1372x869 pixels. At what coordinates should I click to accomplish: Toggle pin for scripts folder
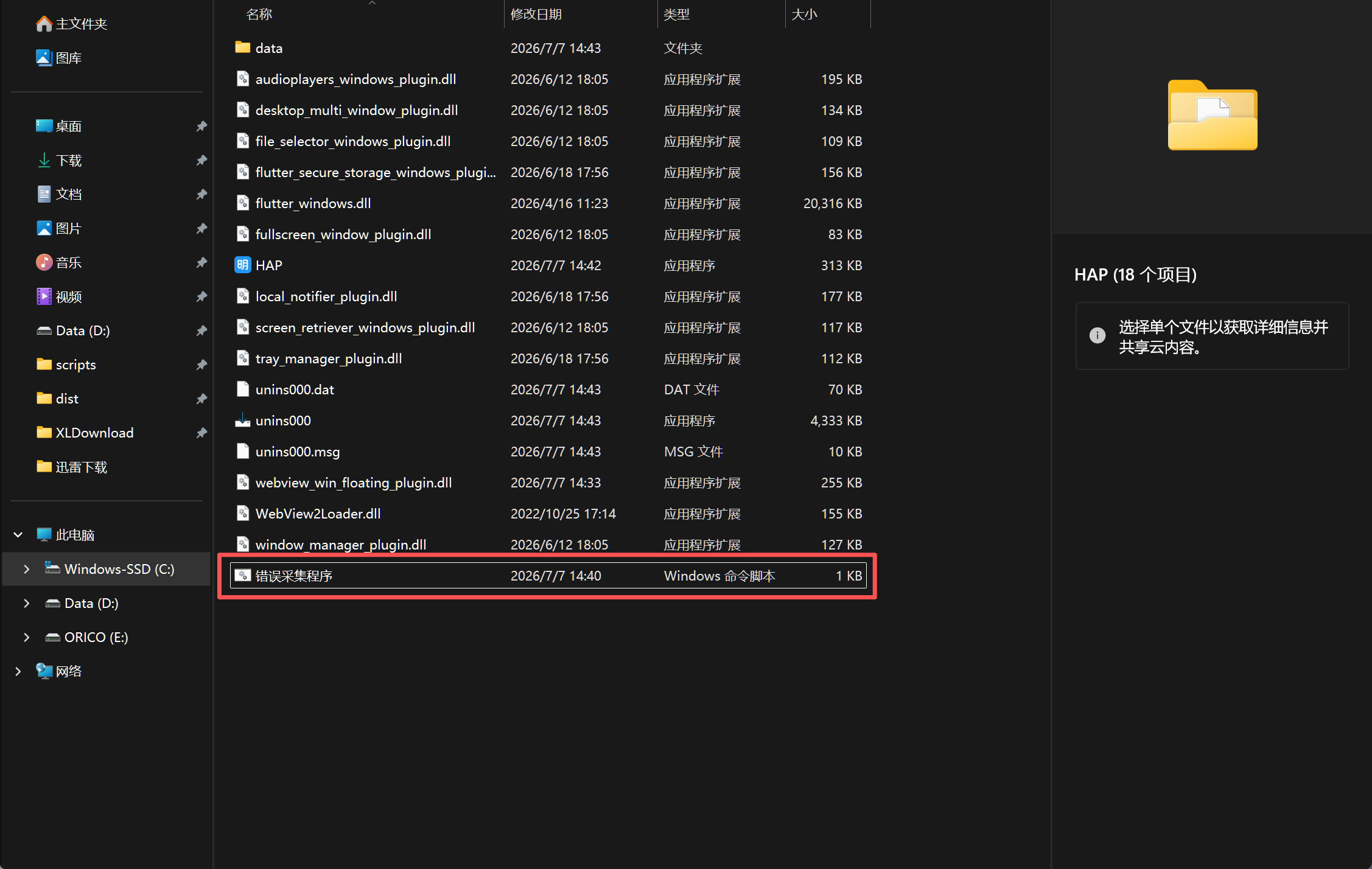coord(201,365)
